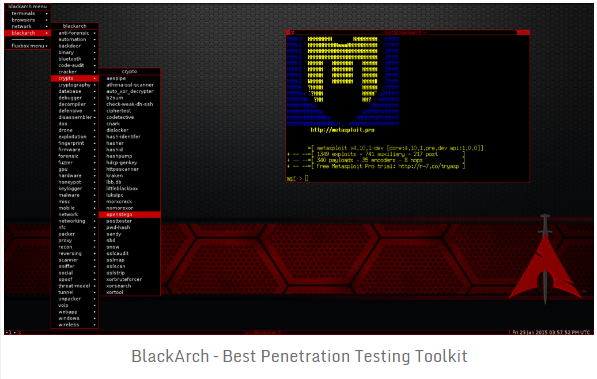The image size is (597, 379).
Task: Open the honeypot category
Action: pyautogui.click(x=75, y=182)
